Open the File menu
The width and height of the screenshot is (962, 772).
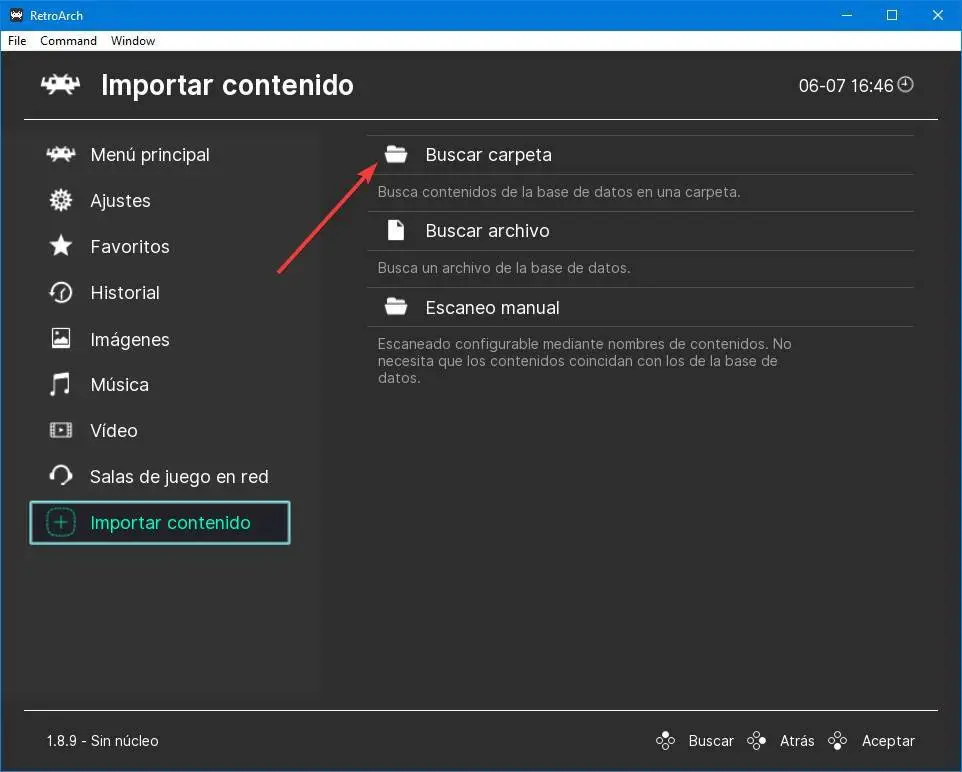pos(17,41)
